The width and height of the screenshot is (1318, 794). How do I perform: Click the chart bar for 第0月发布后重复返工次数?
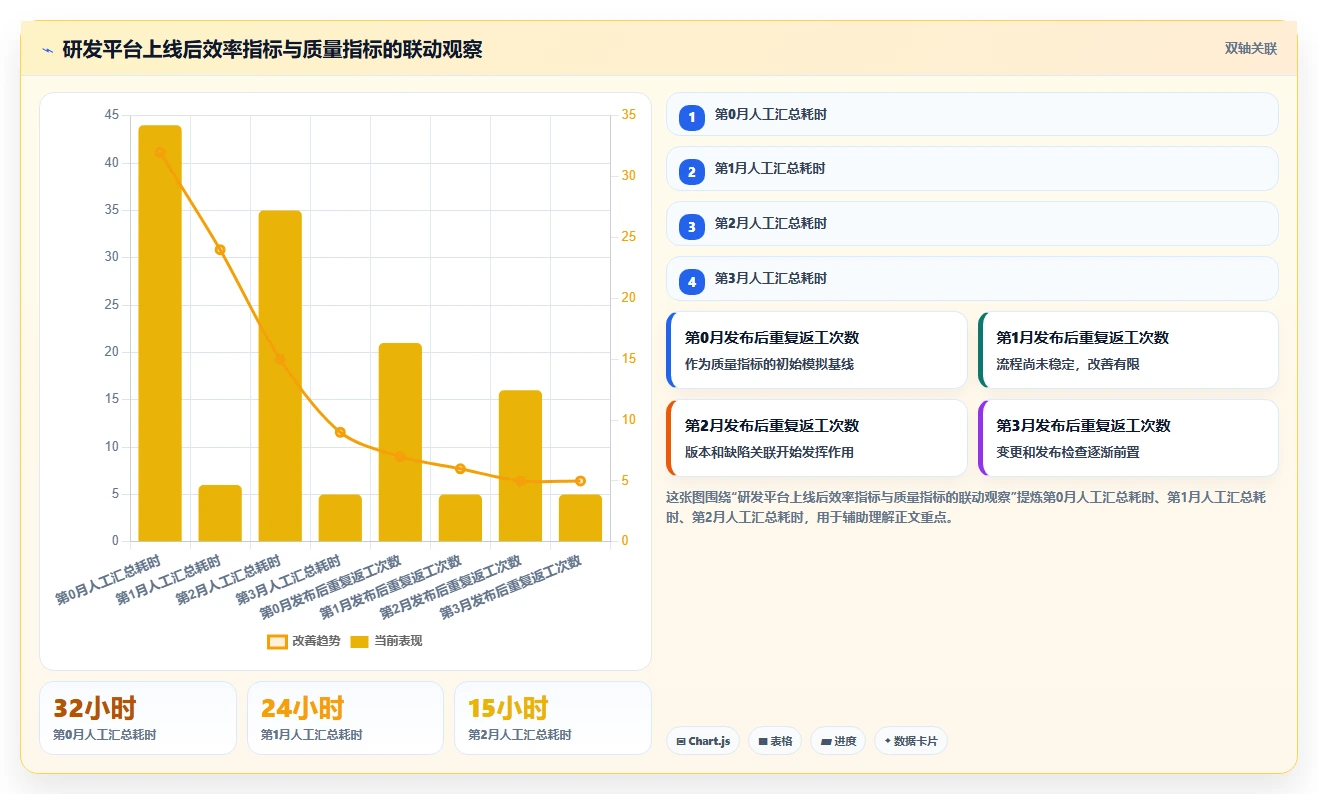(x=400, y=442)
